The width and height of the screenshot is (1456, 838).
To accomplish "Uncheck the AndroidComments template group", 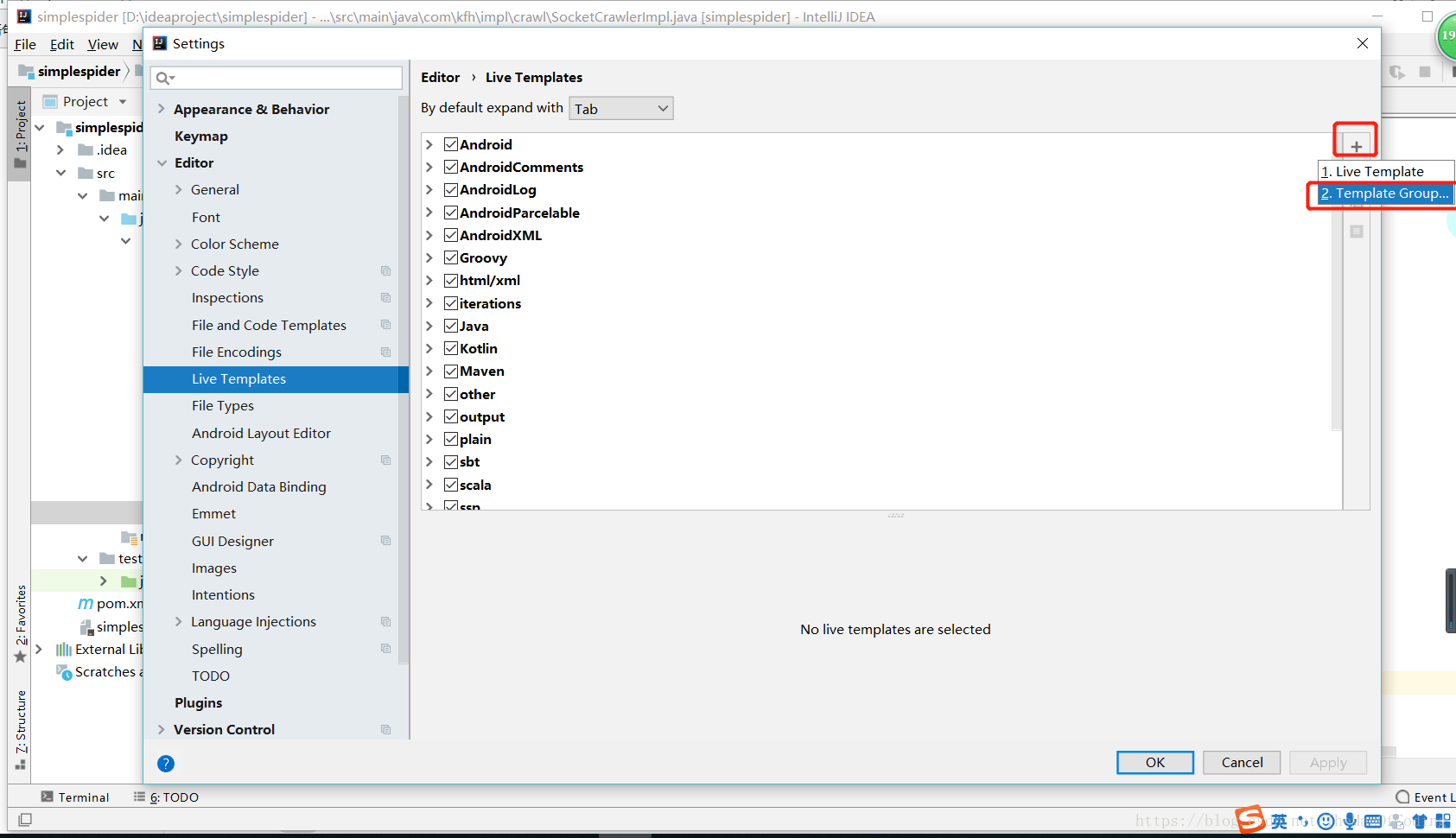I will (451, 167).
